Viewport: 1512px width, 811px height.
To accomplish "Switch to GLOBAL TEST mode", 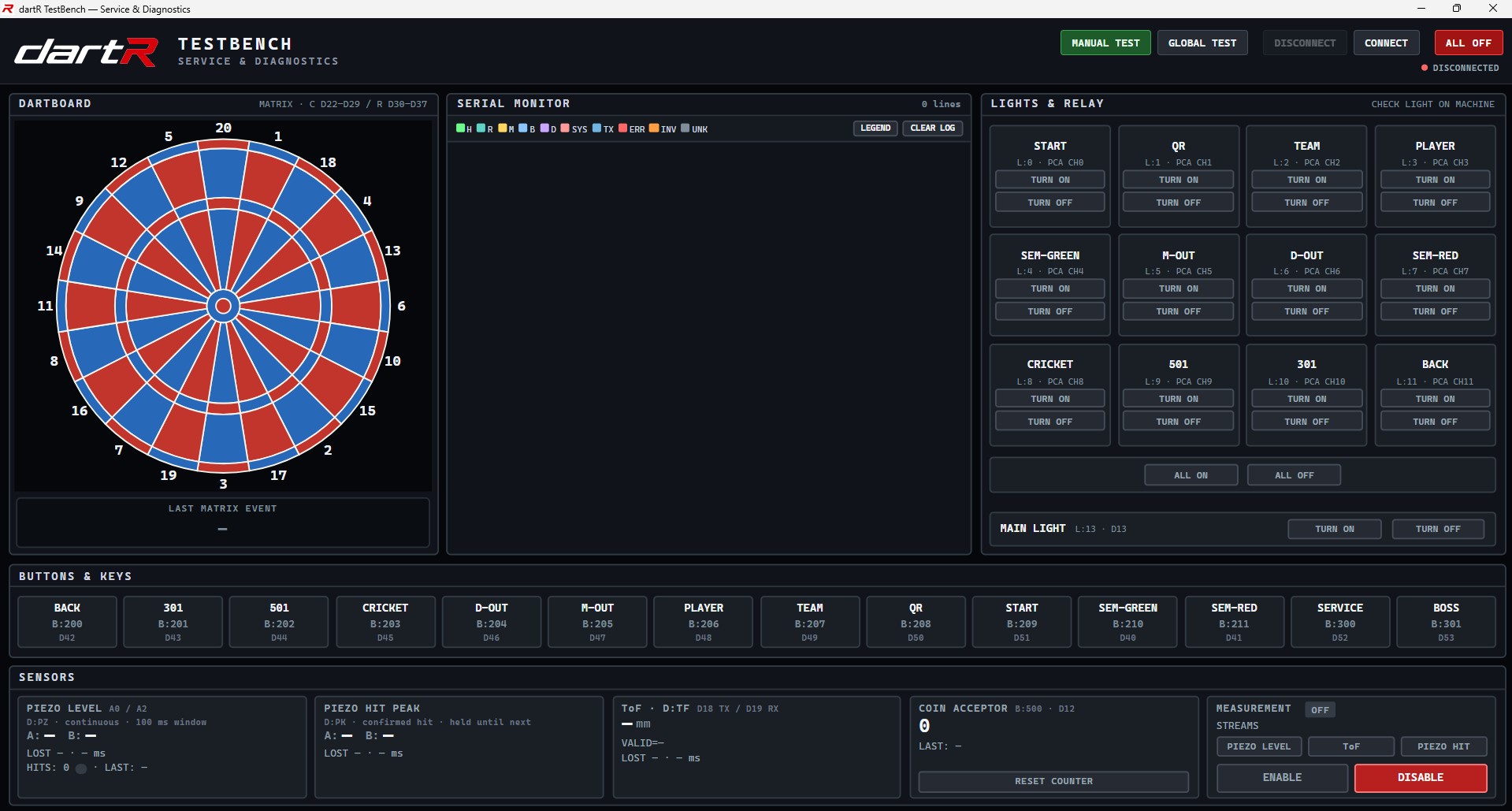I will (x=1202, y=43).
